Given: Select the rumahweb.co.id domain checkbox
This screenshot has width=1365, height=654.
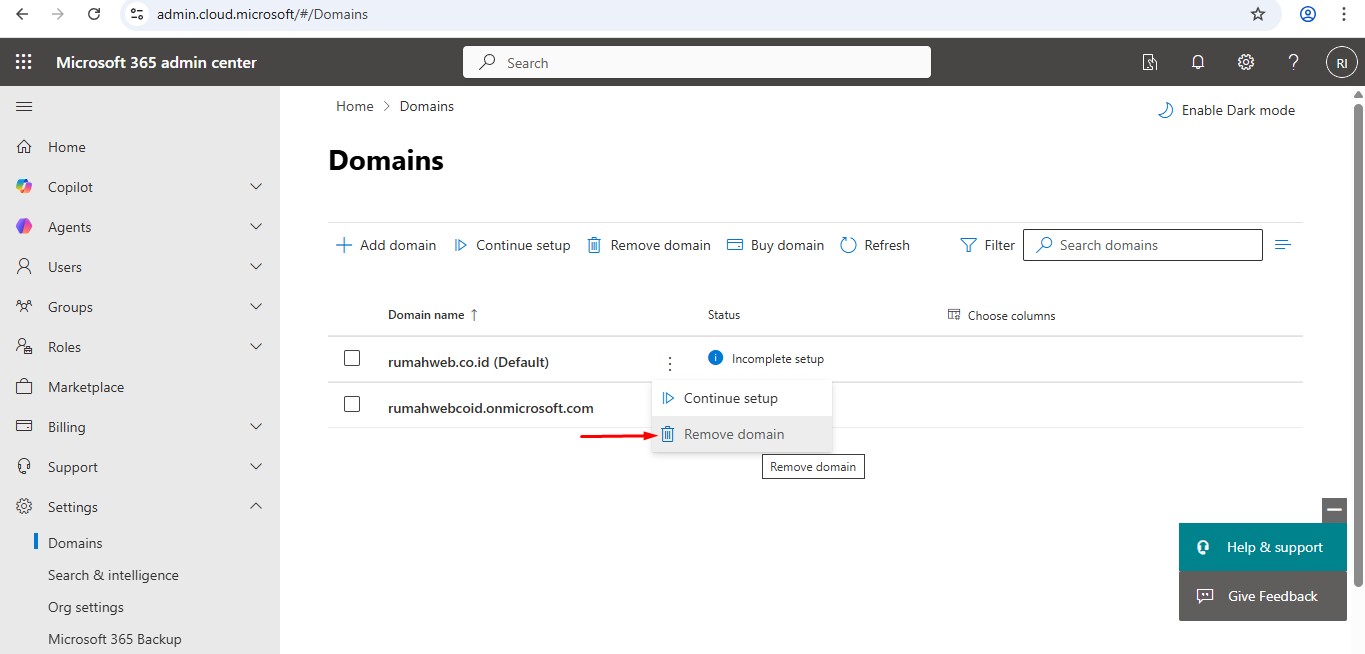Looking at the screenshot, I should point(352,358).
